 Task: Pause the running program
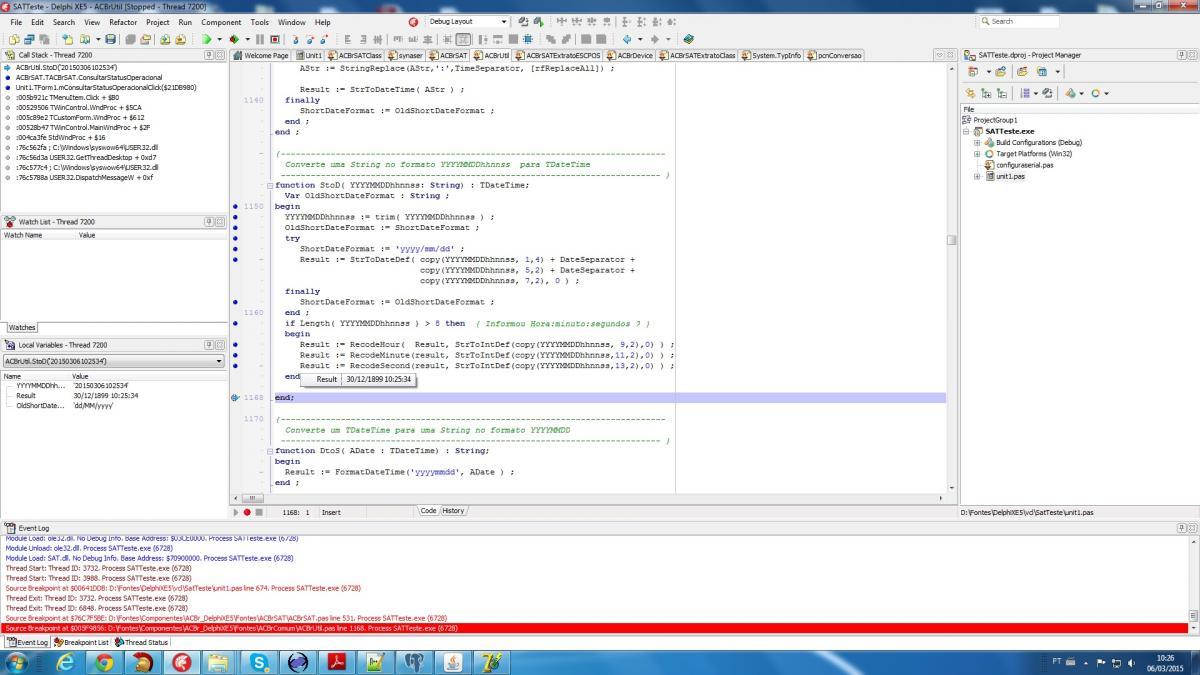tap(259, 39)
